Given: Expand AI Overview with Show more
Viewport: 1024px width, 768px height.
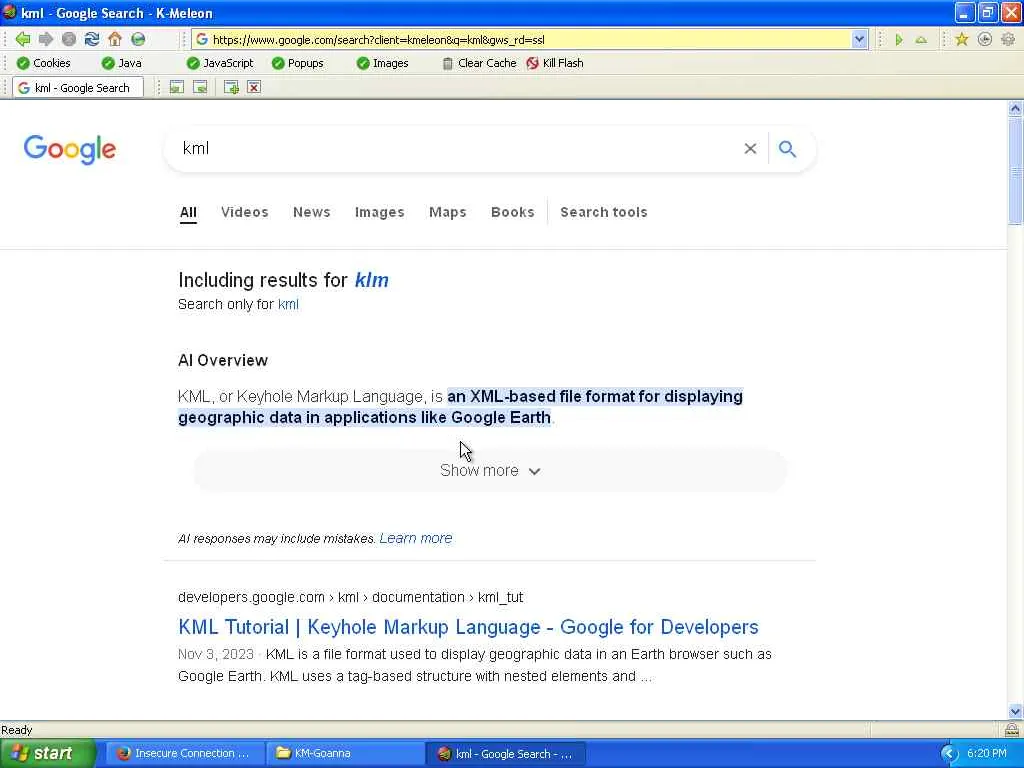Looking at the screenshot, I should coord(490,471).
